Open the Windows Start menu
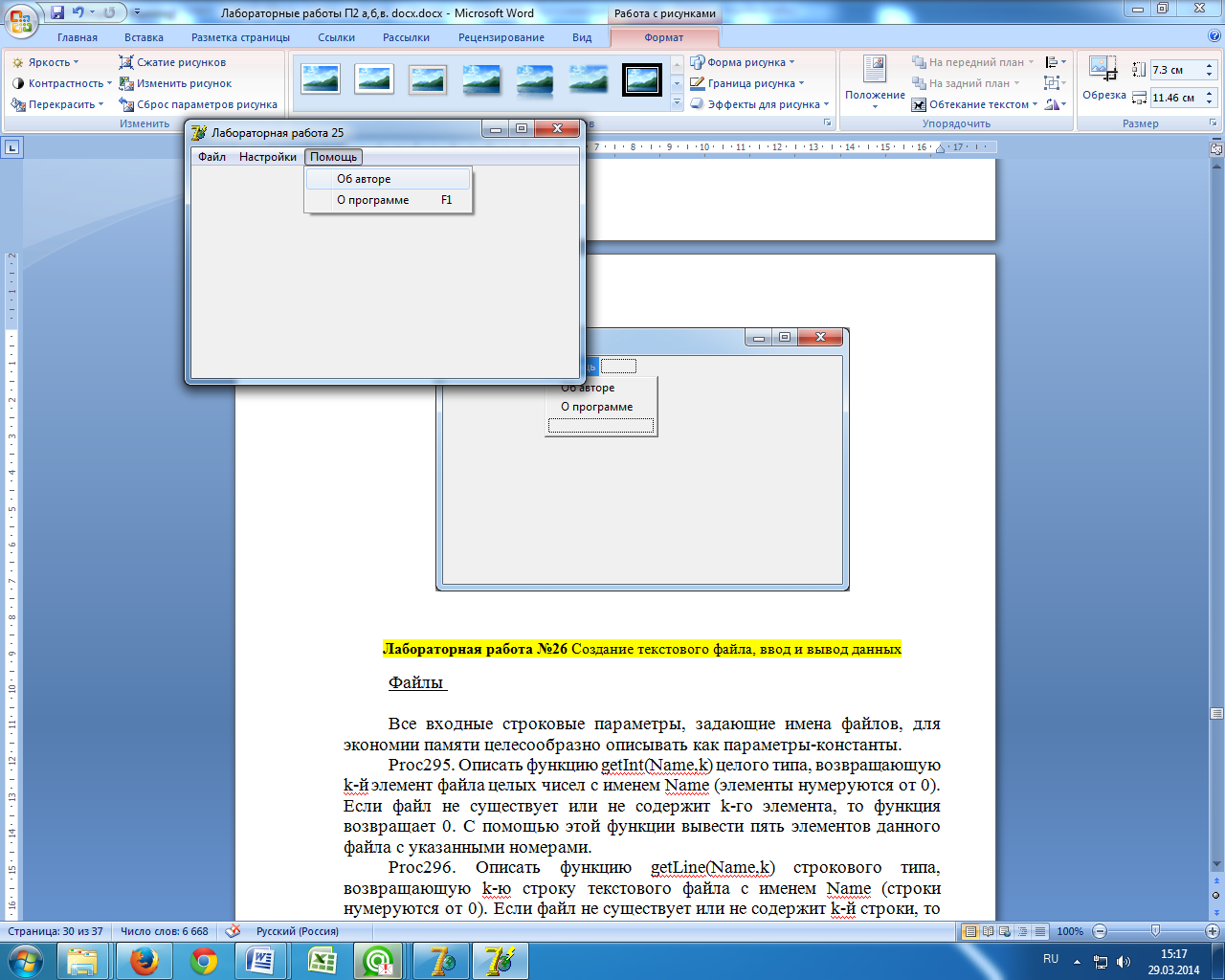The width and height of the screenshot is (1225, 980). pos(25,961)
